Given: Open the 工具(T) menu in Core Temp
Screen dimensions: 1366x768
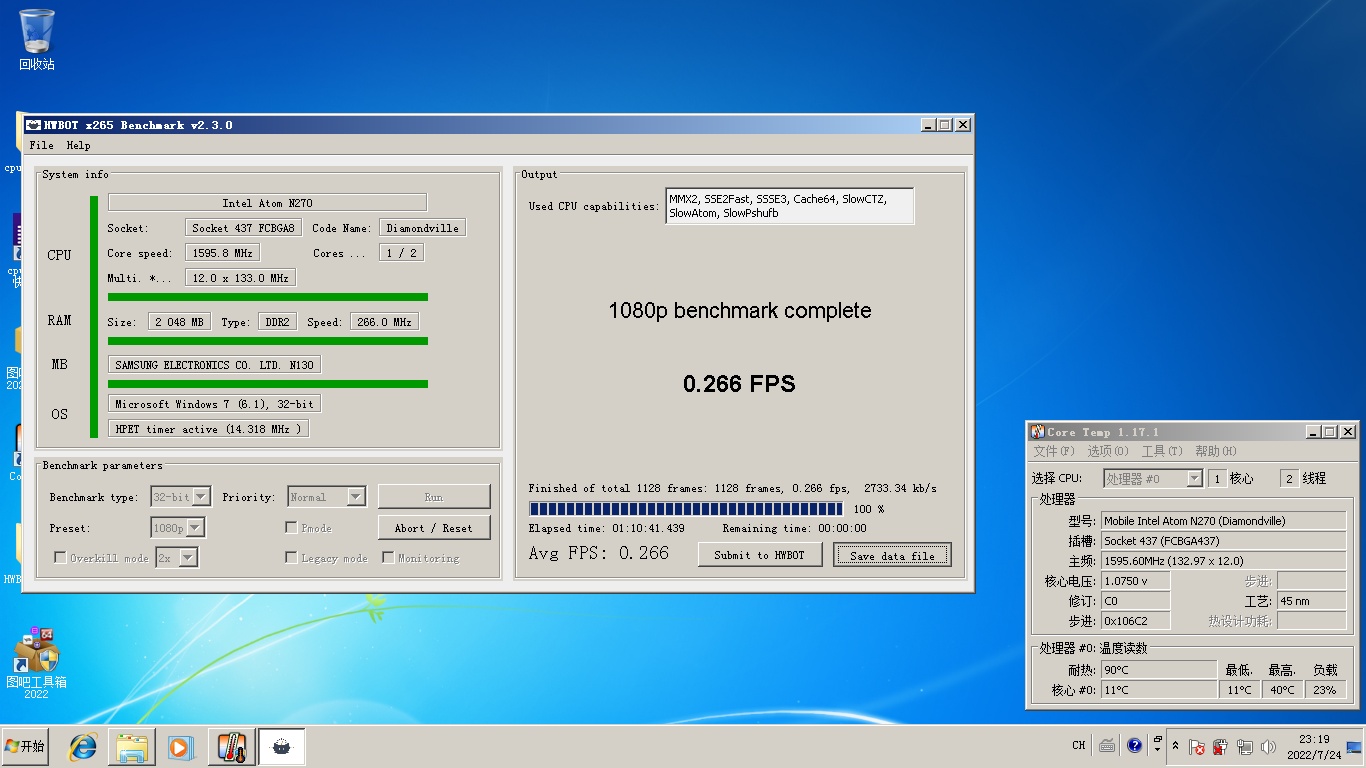Looking at the screenshot, I should point(1161,451).
